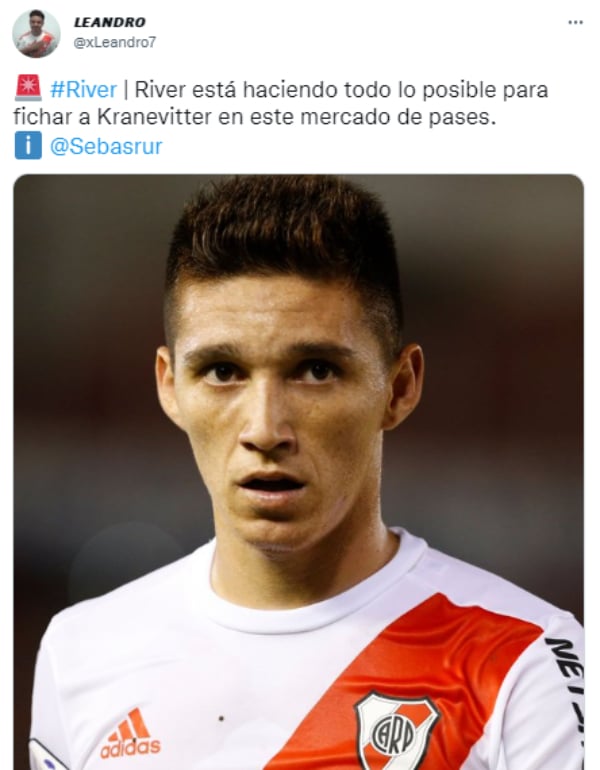Click the blue information emoji

pyautogui.click(x=28, y=145)
